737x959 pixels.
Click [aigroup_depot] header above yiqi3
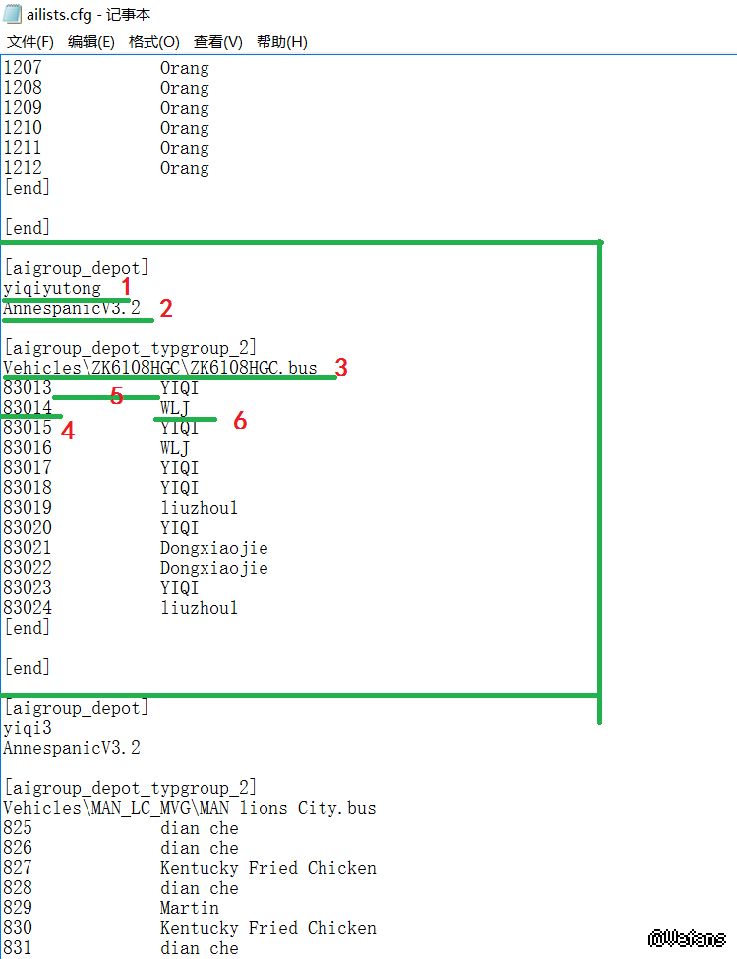coord(76,708)
